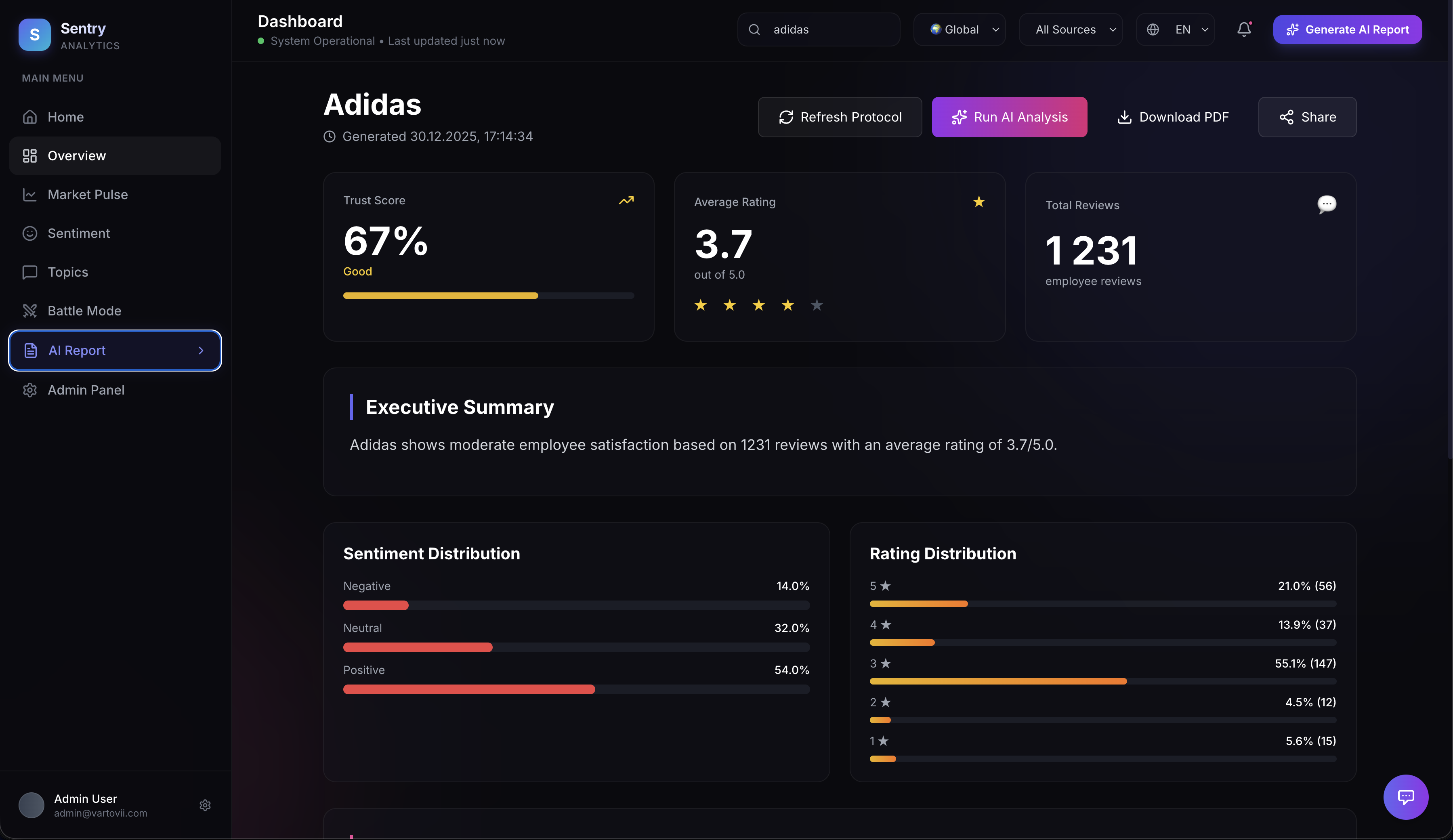Click the notification bell icon
This screenshot has width=1453, height=840.
pyautogui.click(x=1244, y=29)
